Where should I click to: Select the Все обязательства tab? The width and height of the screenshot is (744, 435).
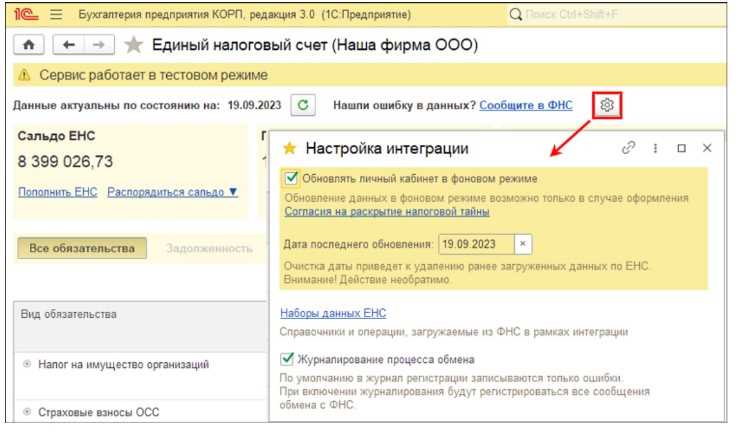tap(82, 248)
